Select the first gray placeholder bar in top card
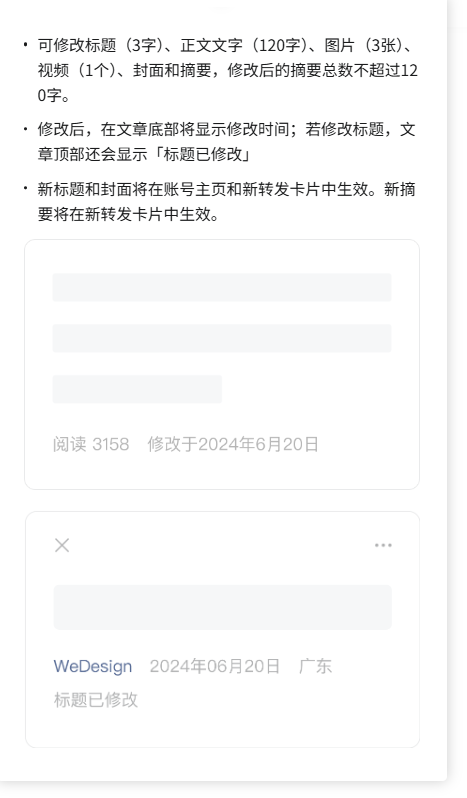 tap(222, 288)
